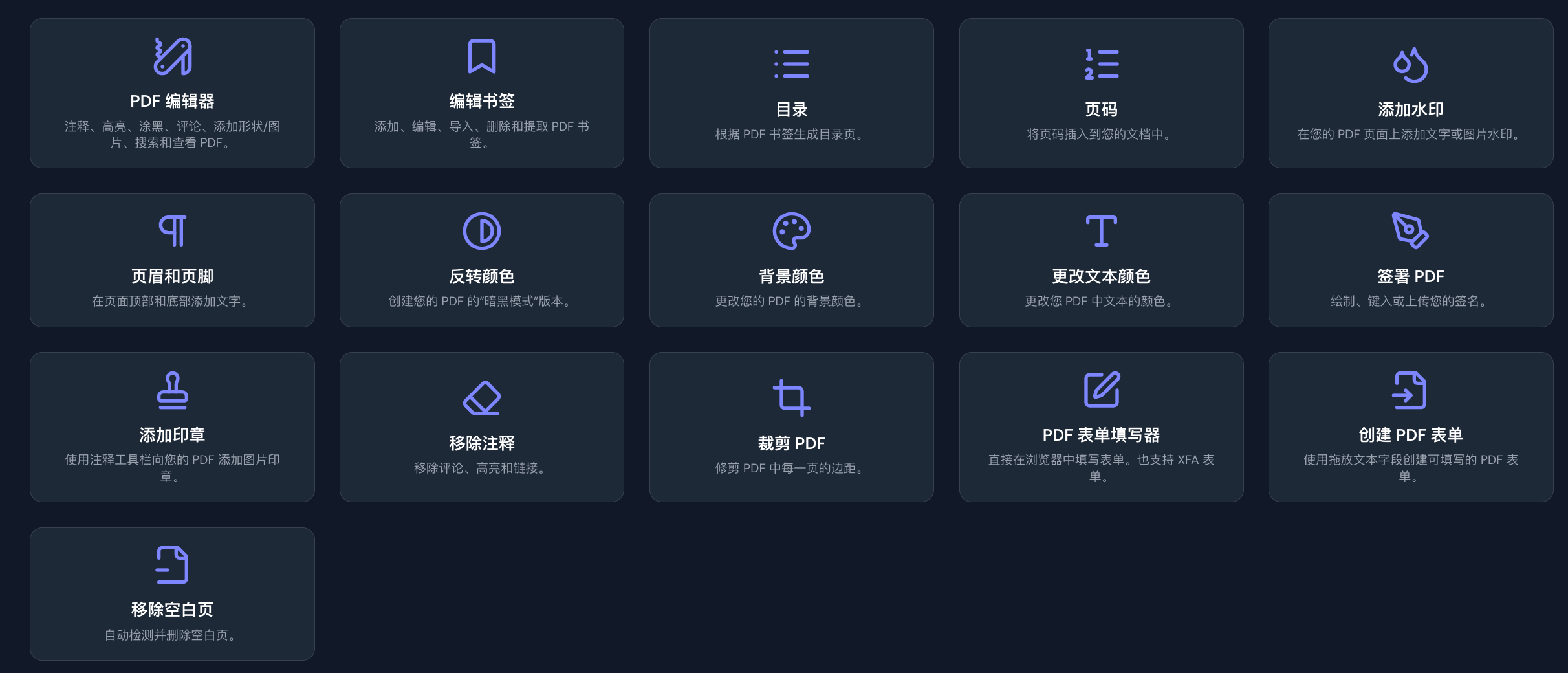The image size is (1568, 673).
Task: Click the water droplets icon for 添加水印
Action: 1410,65
